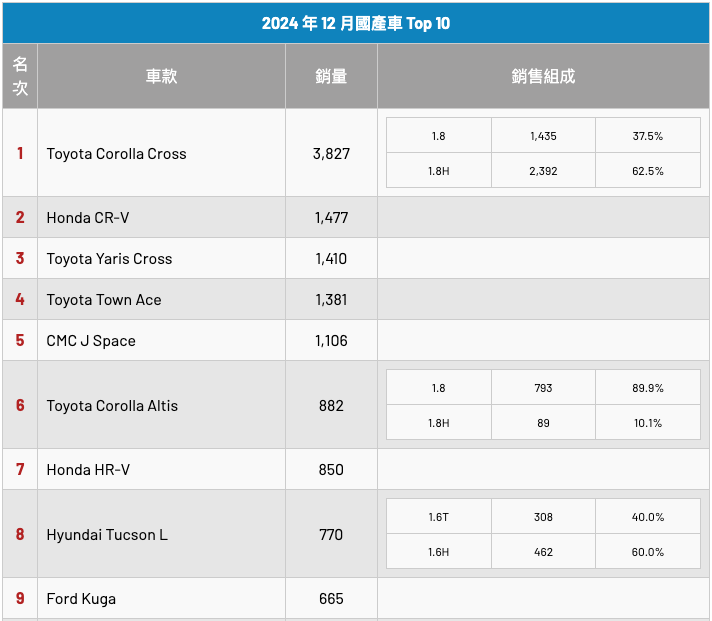Click sales figure 1,106
The width and height of the screenshot is (712, 621).
point(331,340)
